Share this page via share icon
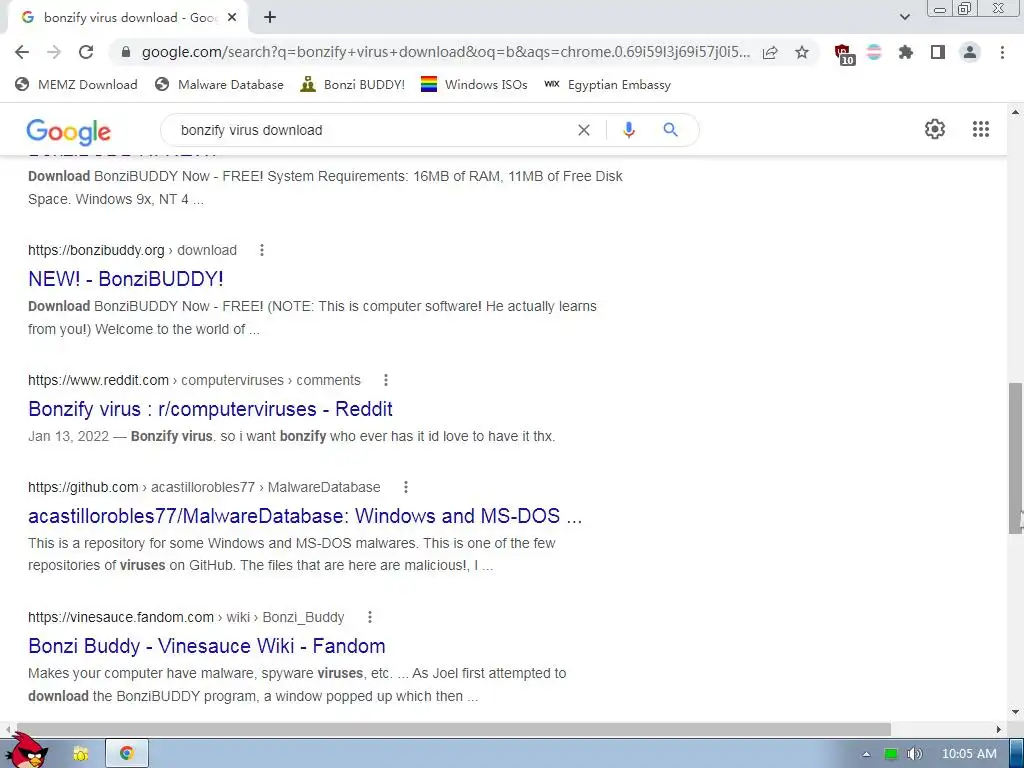 click(770, 52)
